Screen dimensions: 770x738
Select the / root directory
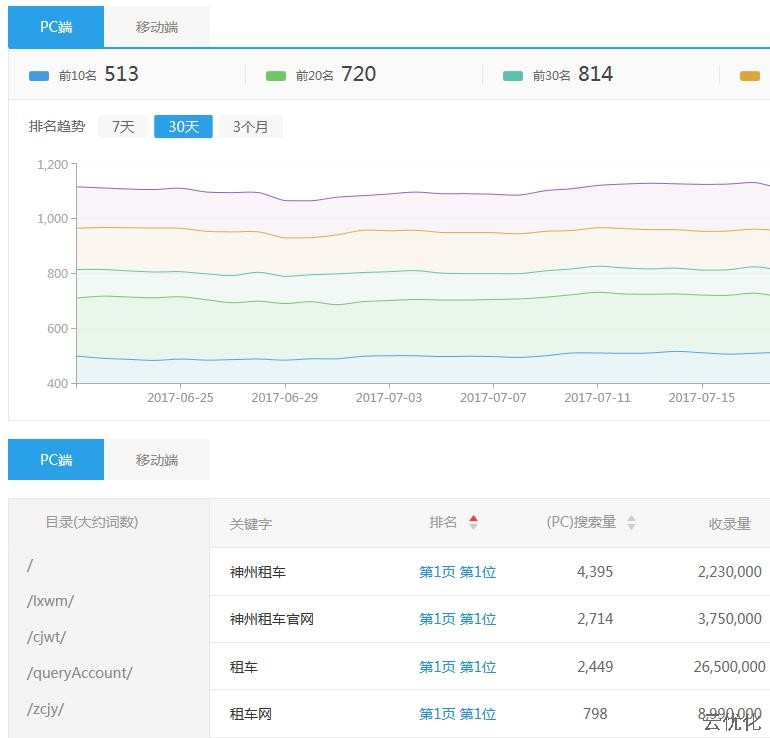click(x=30, y=565)
